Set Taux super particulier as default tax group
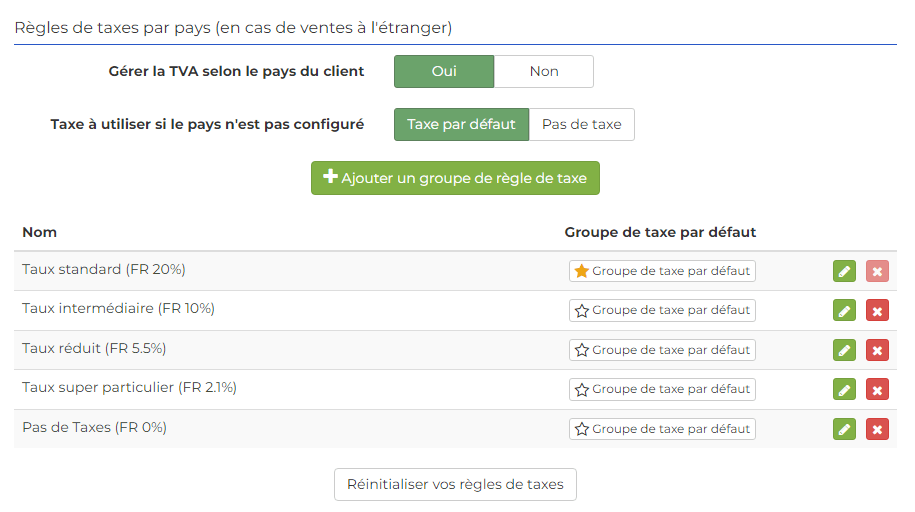The image size is (915, 512). tap(662, 389)
